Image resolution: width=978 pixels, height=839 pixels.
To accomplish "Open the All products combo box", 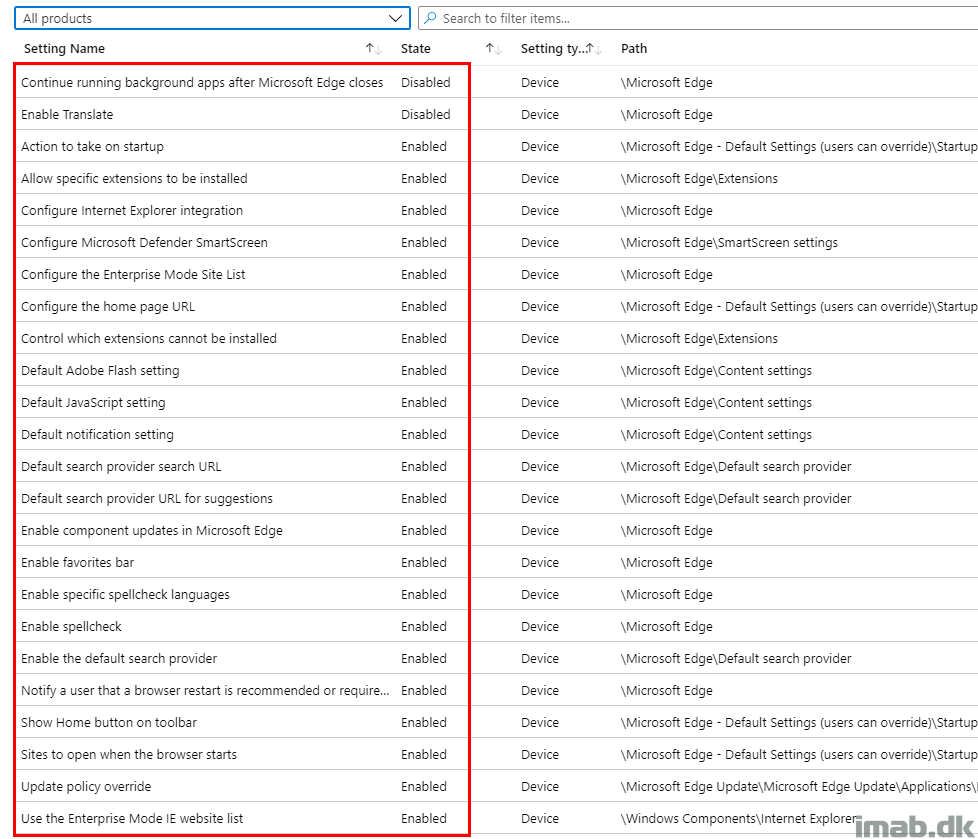I will (212, 18).
